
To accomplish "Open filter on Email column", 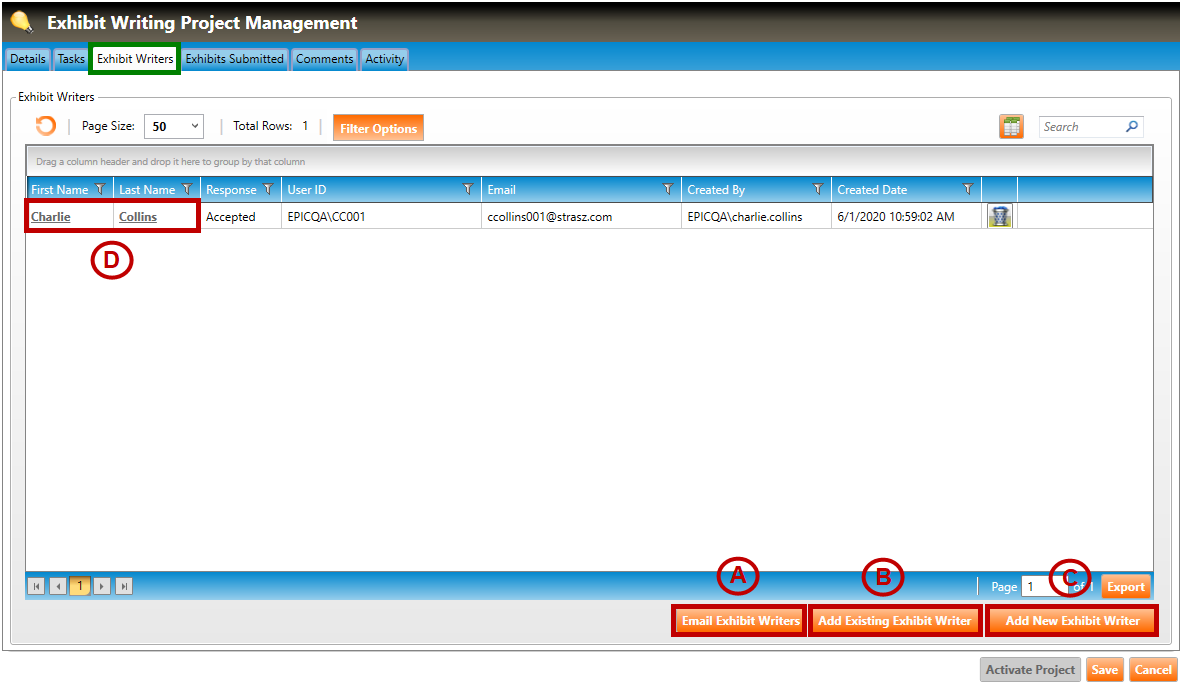I will [x=668, y=190].
